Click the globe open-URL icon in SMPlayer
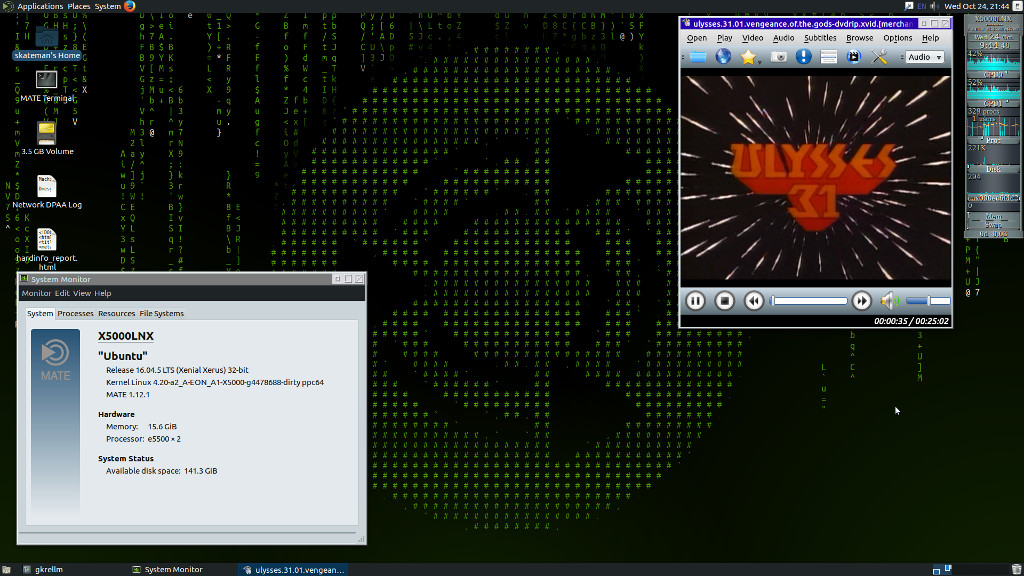The height and width of the screenshot is (576, 1024). [723, 57]
